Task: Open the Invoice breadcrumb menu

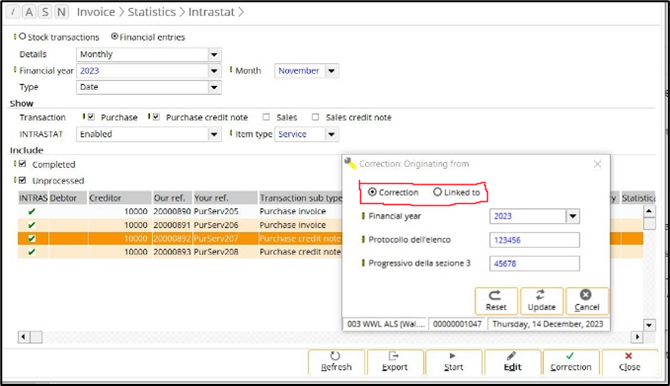Action: (x=96, y=12)
